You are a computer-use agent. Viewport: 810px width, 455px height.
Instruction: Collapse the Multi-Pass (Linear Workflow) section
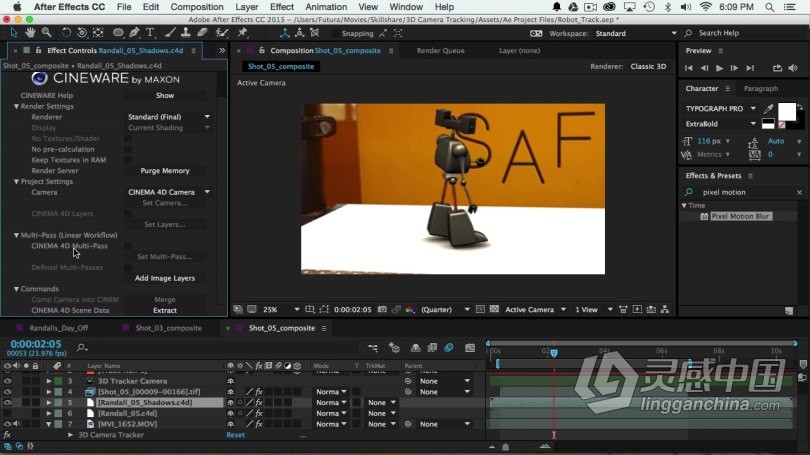(x=16, y=236)
